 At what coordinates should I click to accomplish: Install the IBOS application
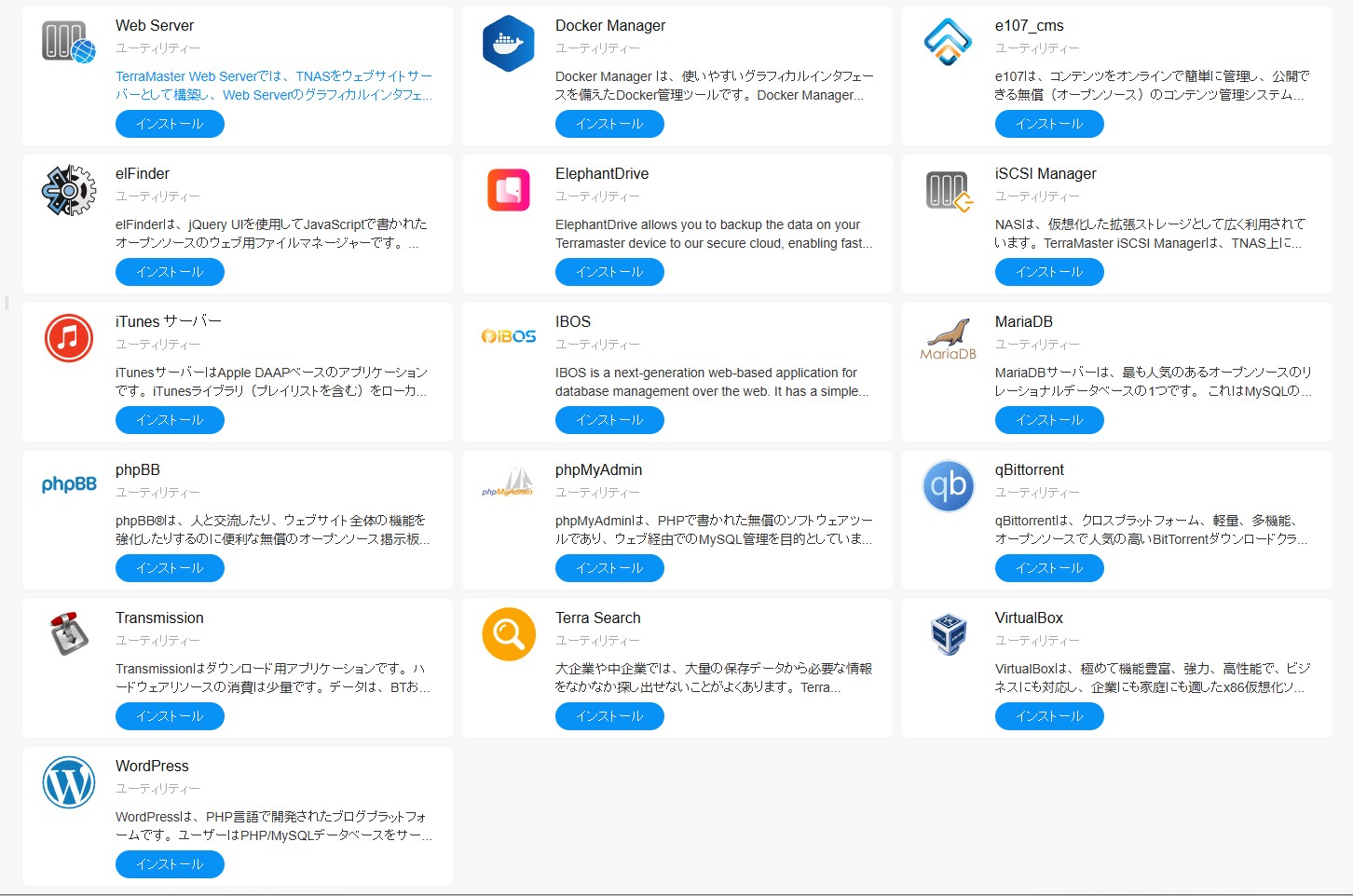coord(609,420)
